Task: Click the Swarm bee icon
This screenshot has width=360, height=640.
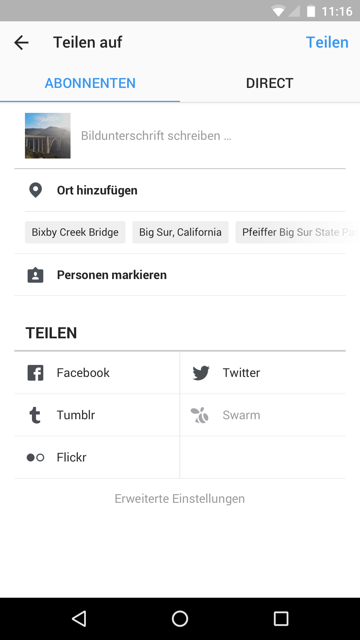Action: (x=200, y=415)
